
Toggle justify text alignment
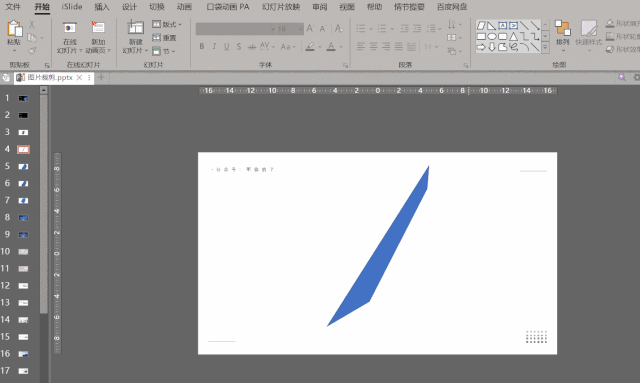click(x=399, y=47)
